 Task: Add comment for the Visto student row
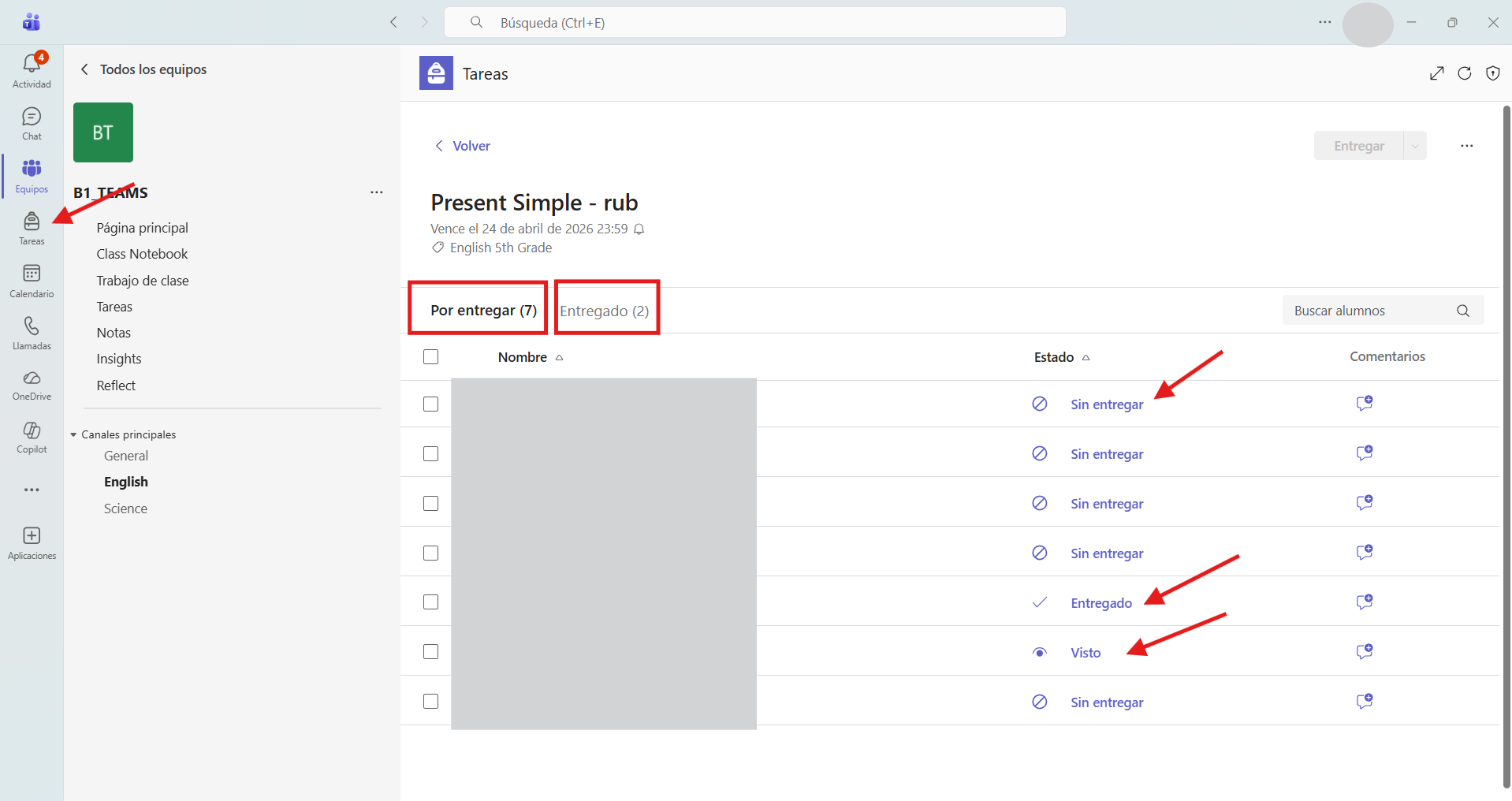pyautogui.click(x=1365, y=652)
